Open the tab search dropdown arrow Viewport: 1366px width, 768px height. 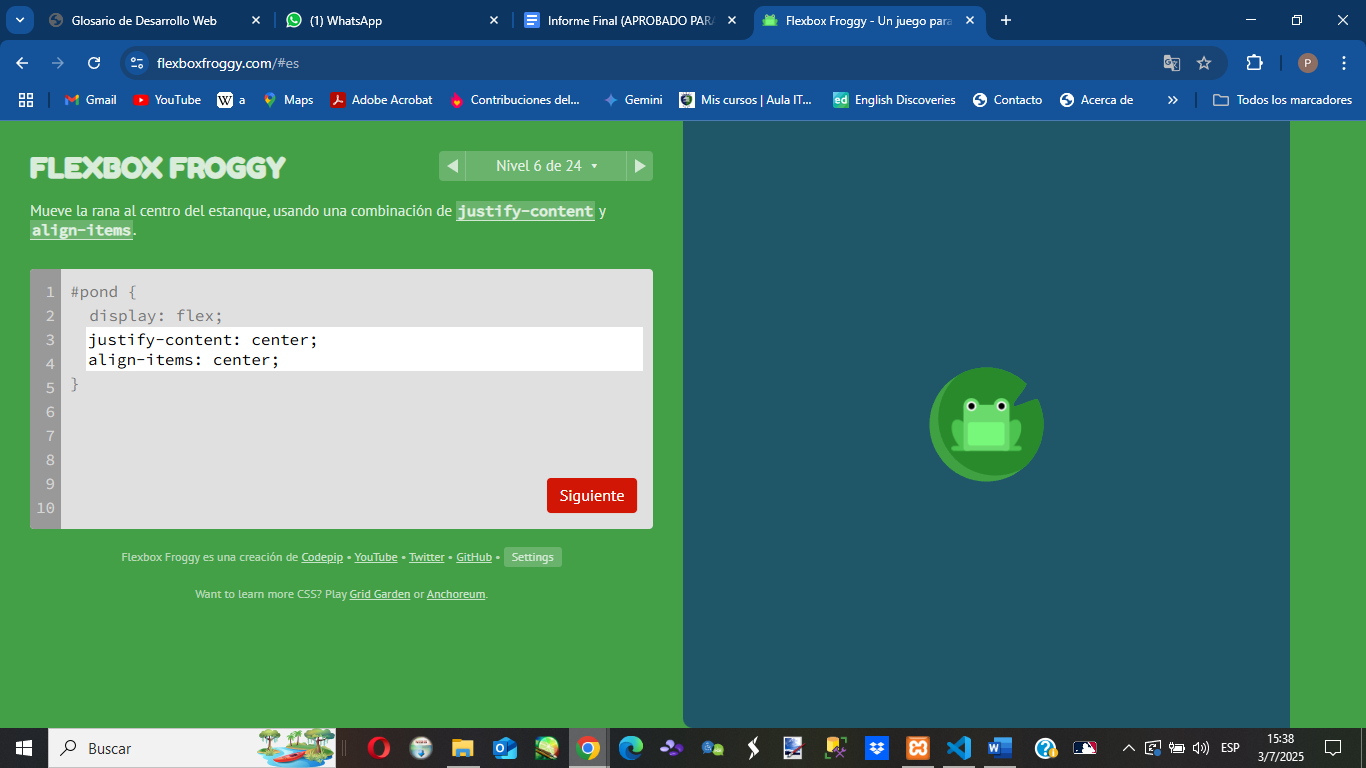pyautogui.click(x=18, y=20)
